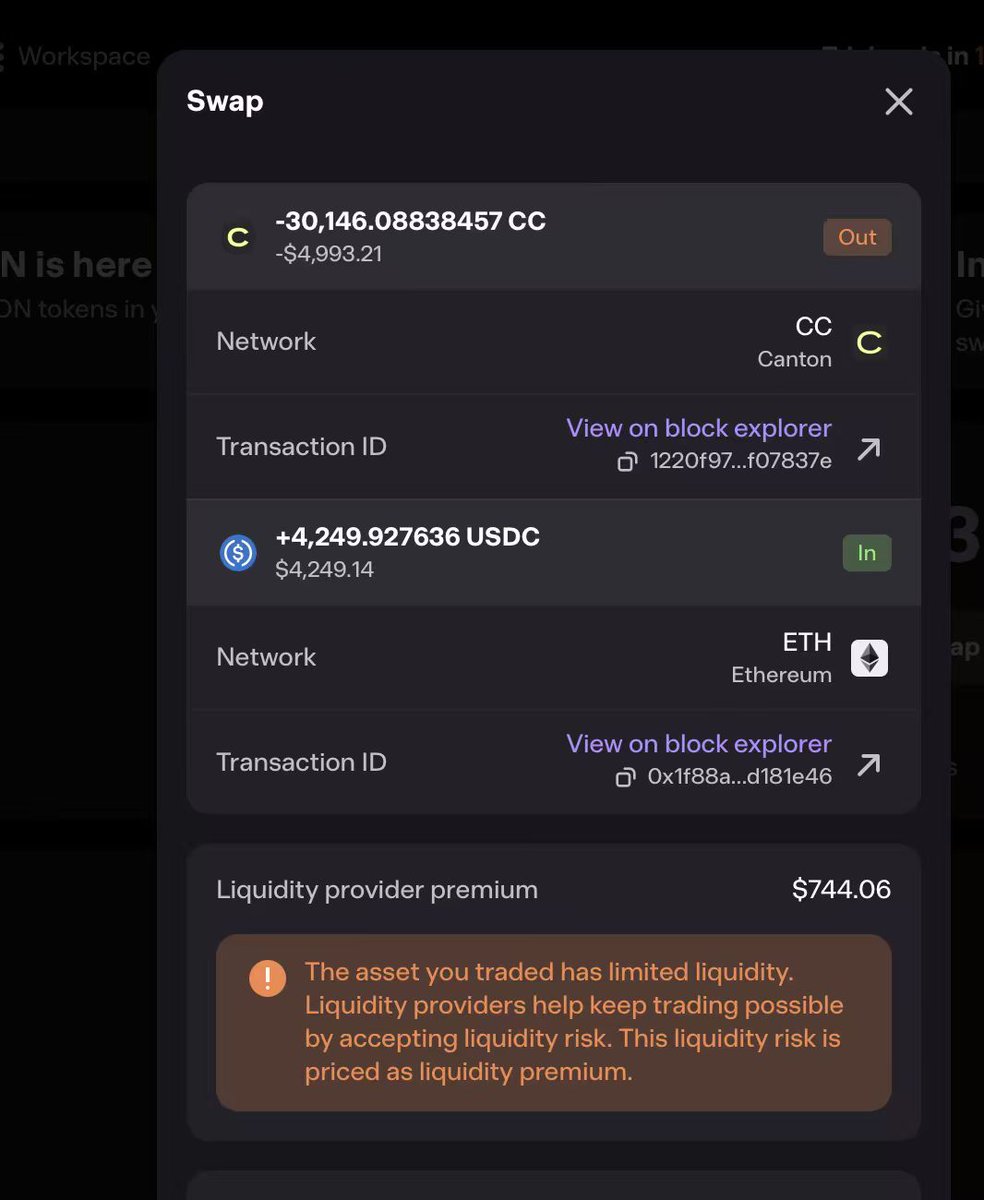
Task: Click the green In badge
Action: [866, 553]
